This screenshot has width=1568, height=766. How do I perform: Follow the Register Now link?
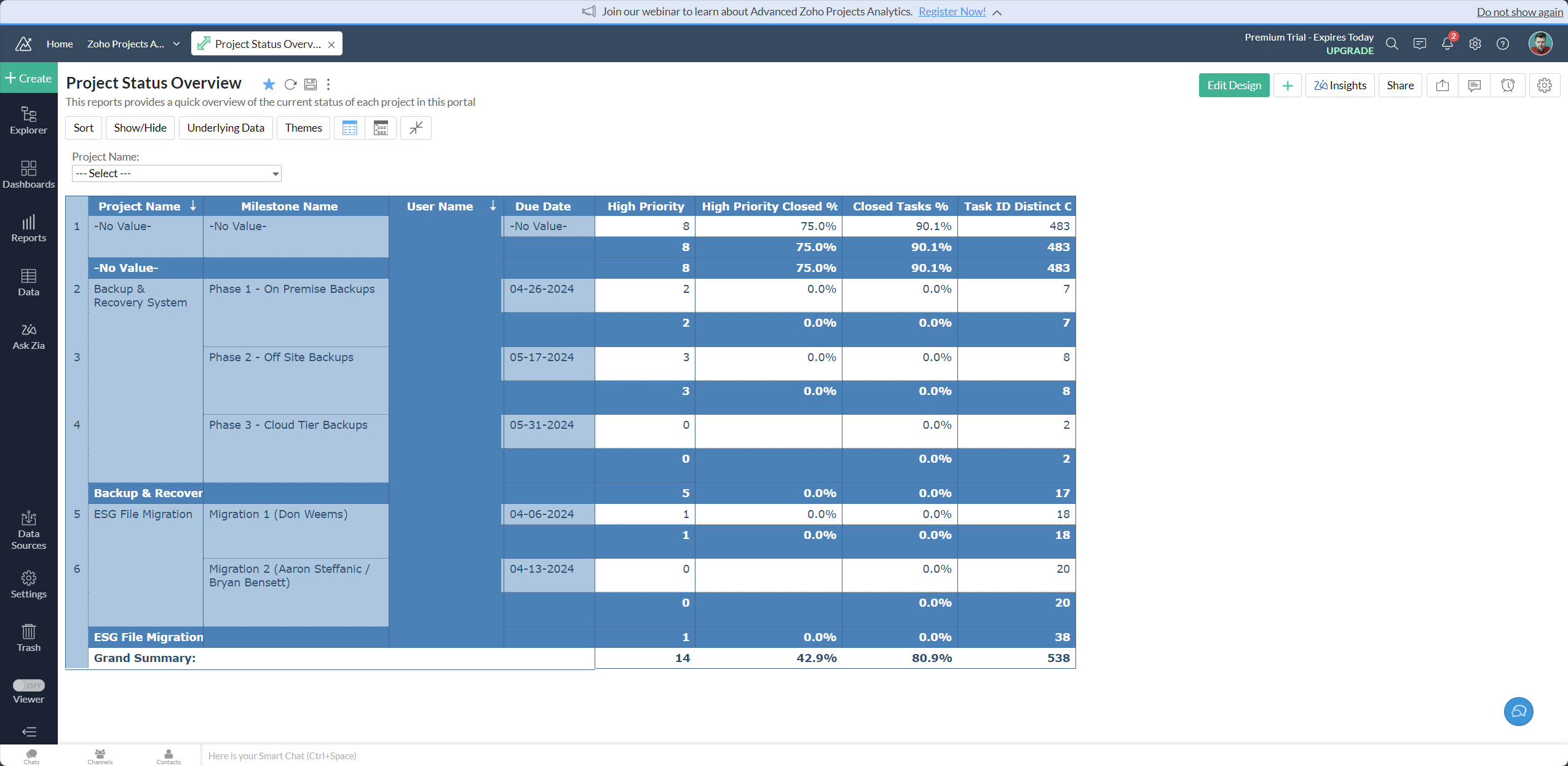click(952, 12)
